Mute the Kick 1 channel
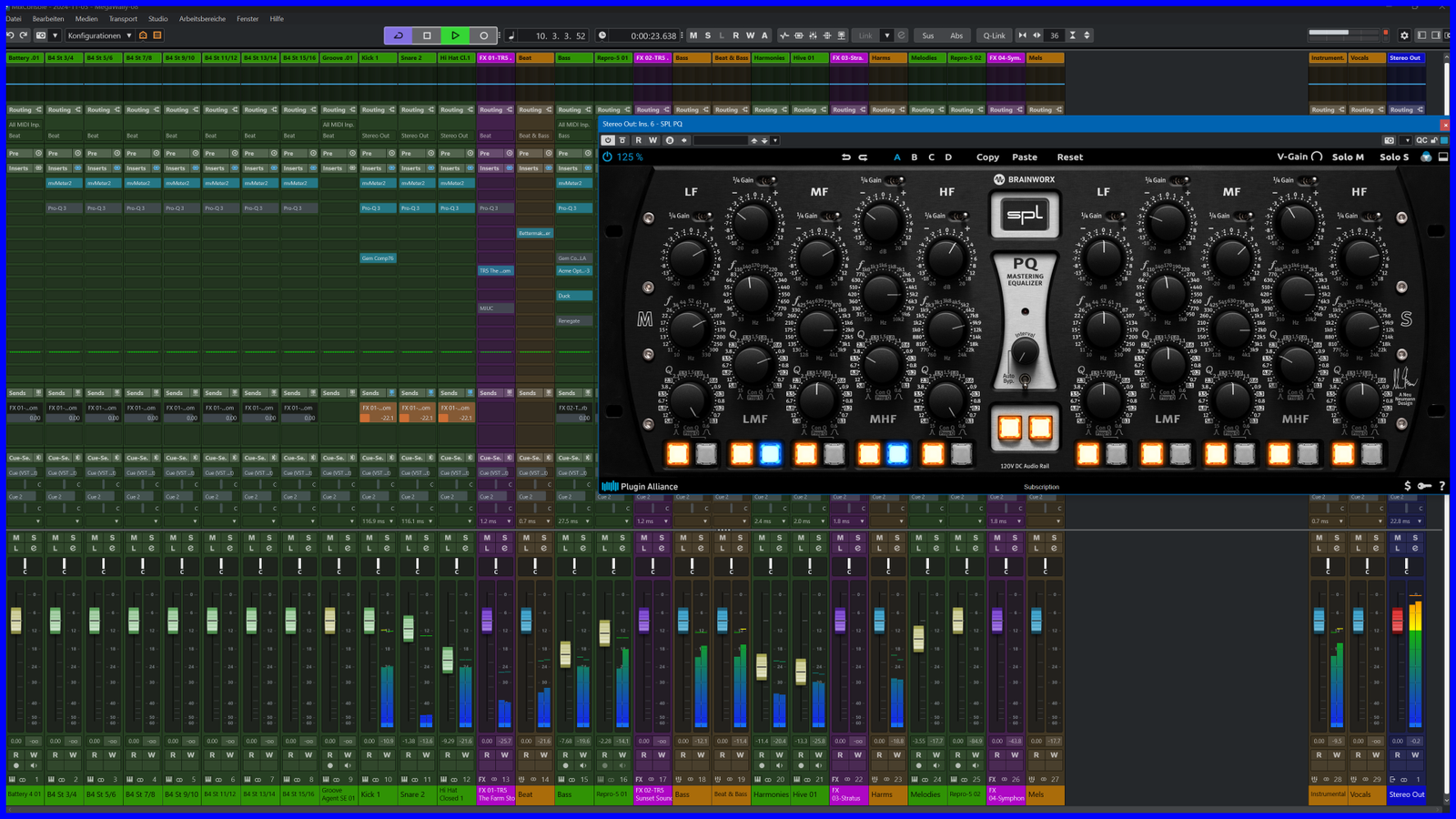This screenshot has width=1456, height=819. (369, 538)
